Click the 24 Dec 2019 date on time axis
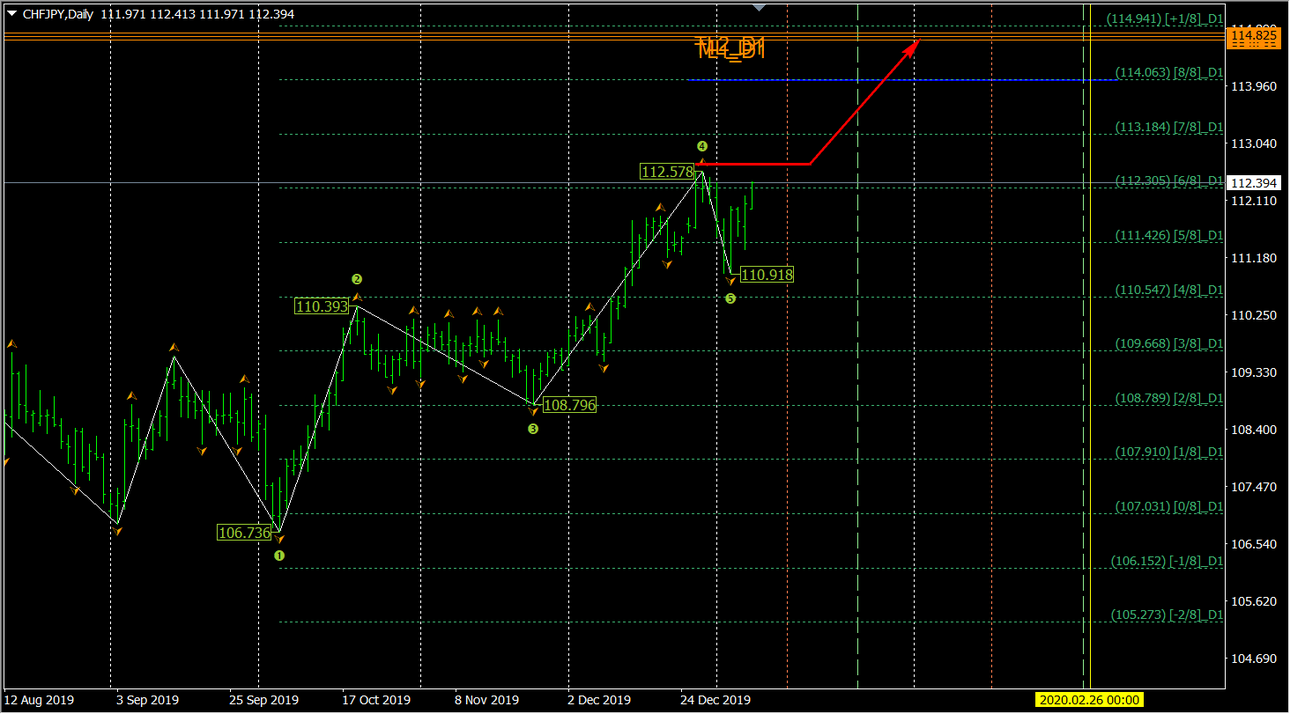 pyautogui.click(x=715, y=700)
